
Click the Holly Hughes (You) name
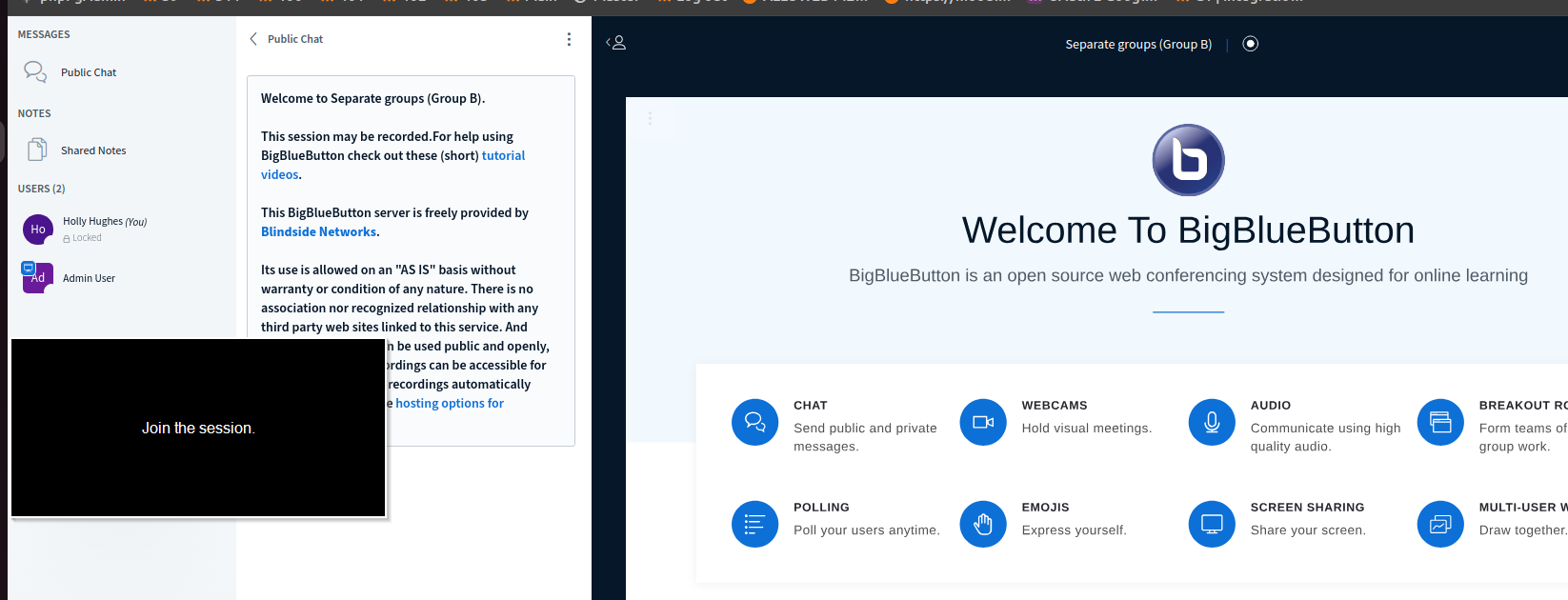[x=105, y=221]
